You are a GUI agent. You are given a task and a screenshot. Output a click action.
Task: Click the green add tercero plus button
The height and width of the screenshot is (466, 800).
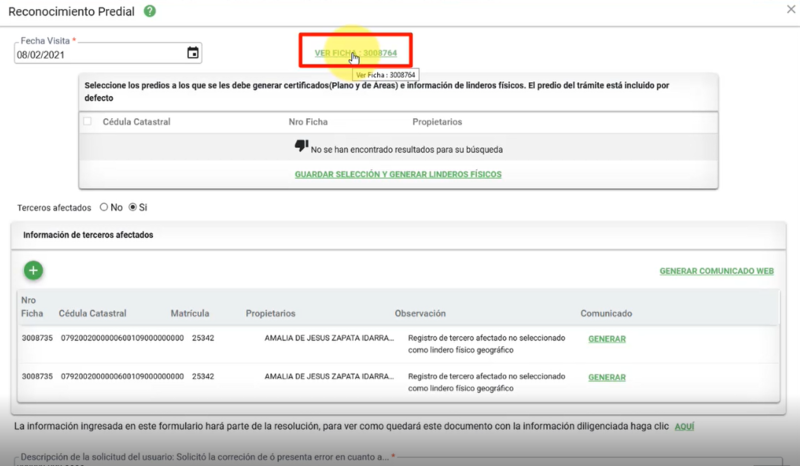pos(34,271)
